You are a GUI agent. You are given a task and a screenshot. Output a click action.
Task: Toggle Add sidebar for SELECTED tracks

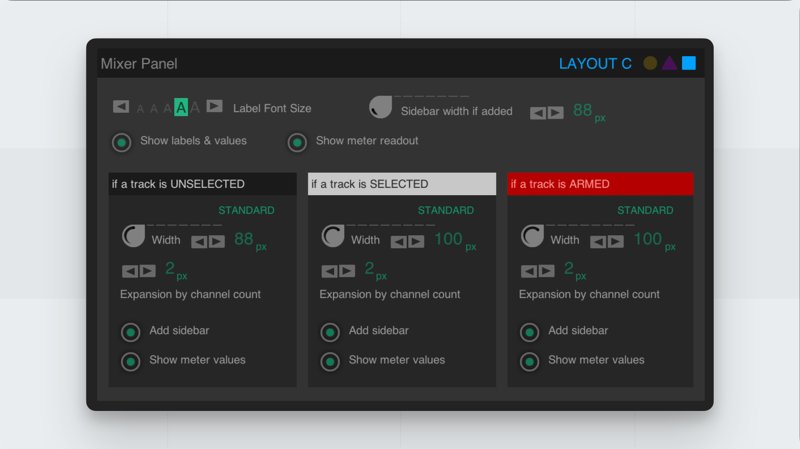pyautogui.click(x=330, y=332)
